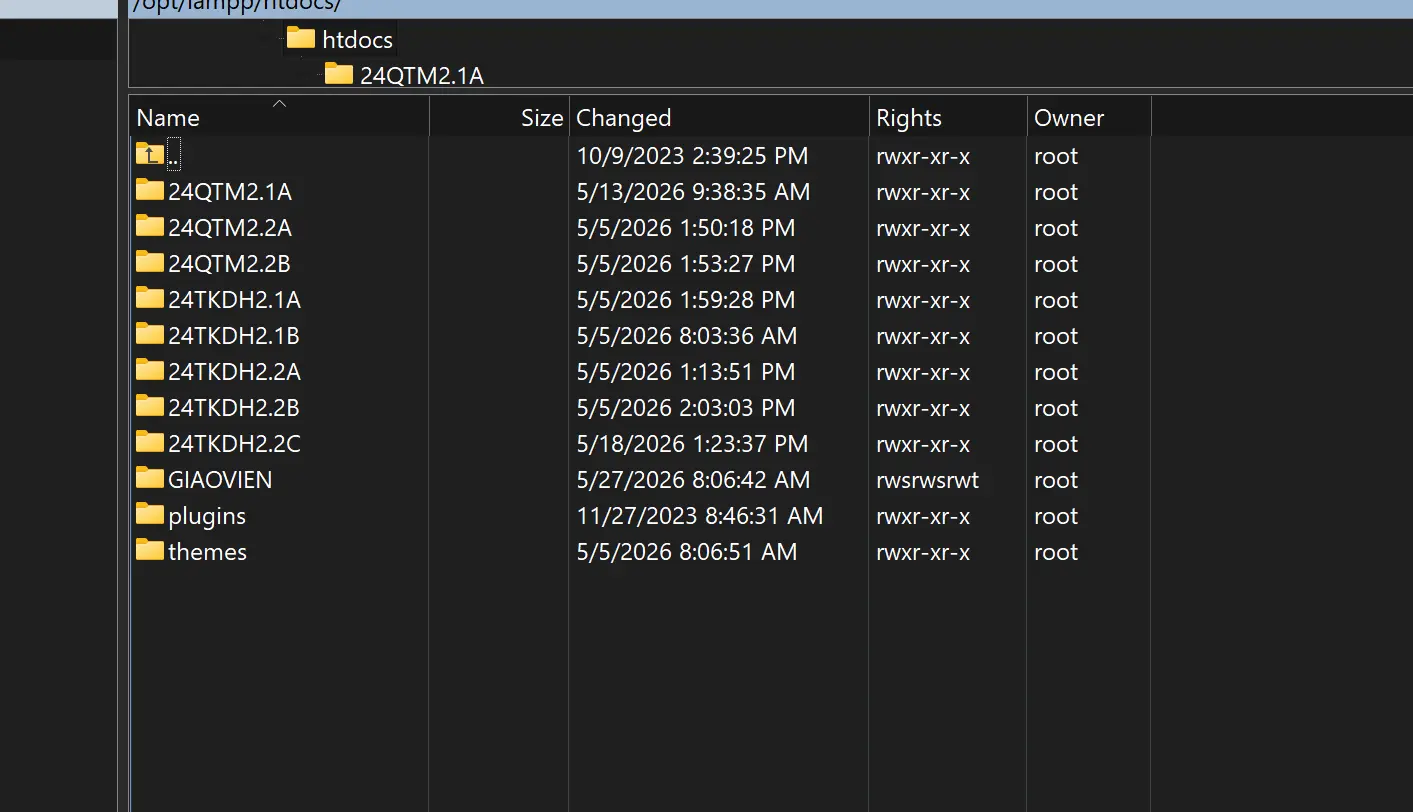This screenshot has width=1413, height=812.
Task: Click date 10/9/2023 2:39:25 PM
Action: click(693, 156)
